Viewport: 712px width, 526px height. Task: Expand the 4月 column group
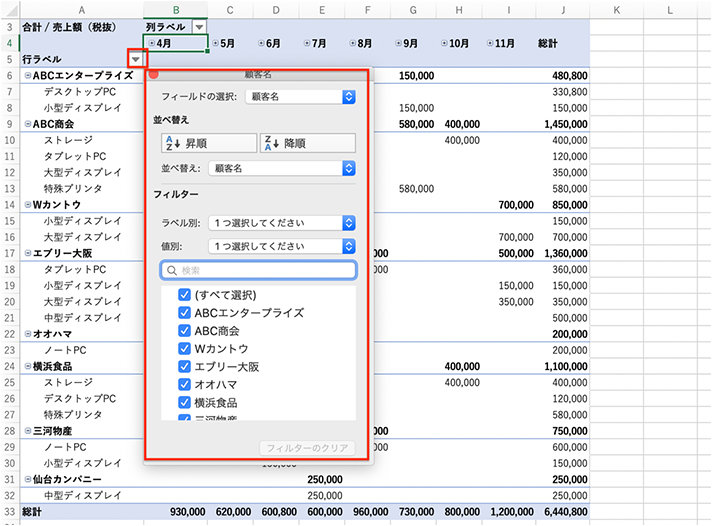pos(151,44)
